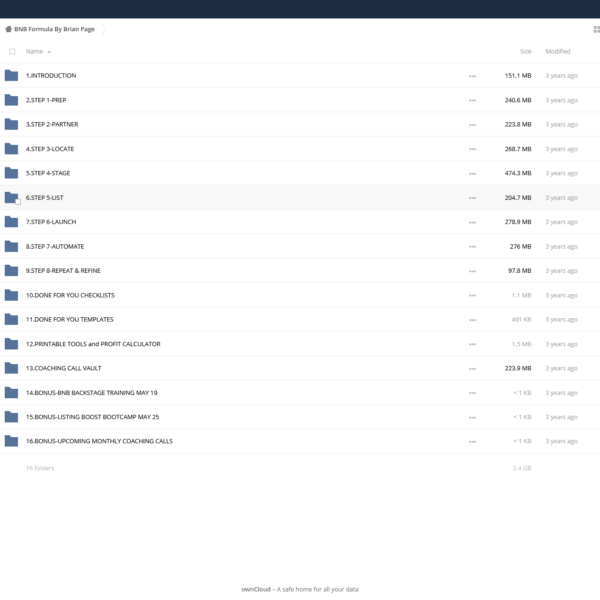Open more actions for 1.INTRODUCTION
The height and width of the screenshot is (600, 600).
click(473, 76)
